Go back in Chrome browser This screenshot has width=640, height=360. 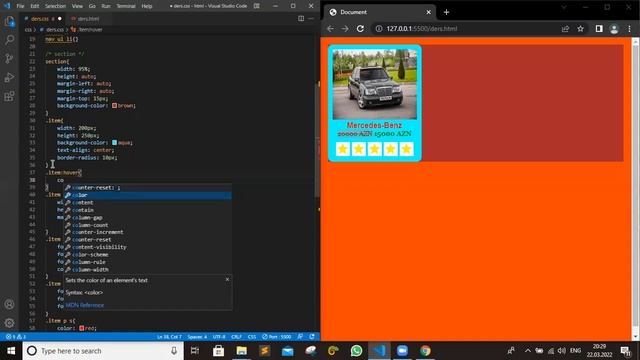pos(330,29)
